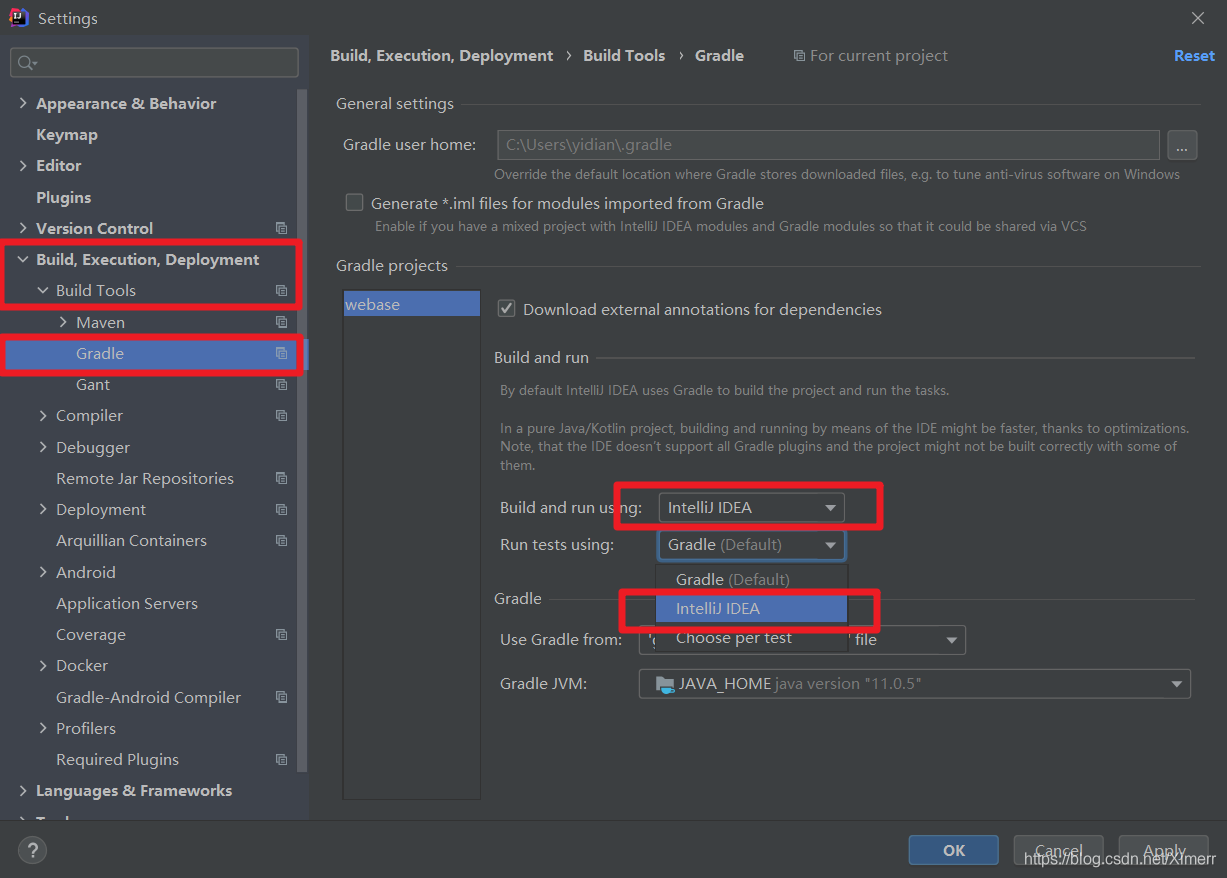Screen dimensions: 1227x878
Task: Click the project-level icon beside Required Plugins
Action: pyautogui.click(x=281, y=759)
